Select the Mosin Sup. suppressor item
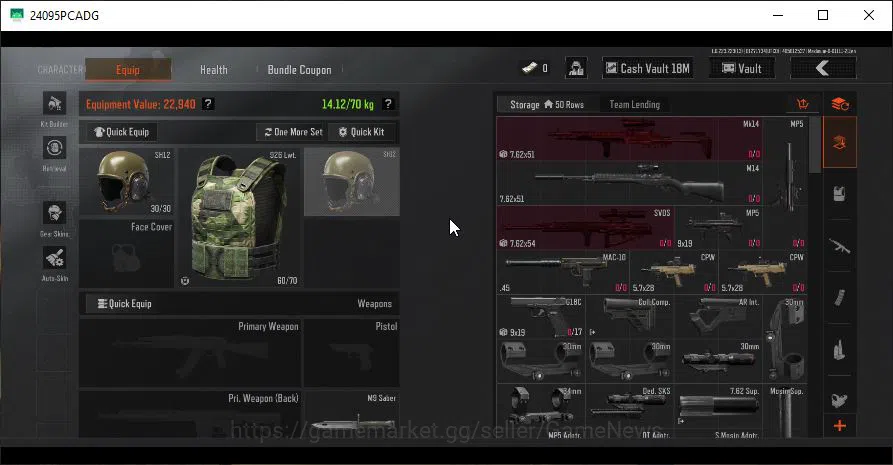 pyautogui.click(x=785, y=410)
